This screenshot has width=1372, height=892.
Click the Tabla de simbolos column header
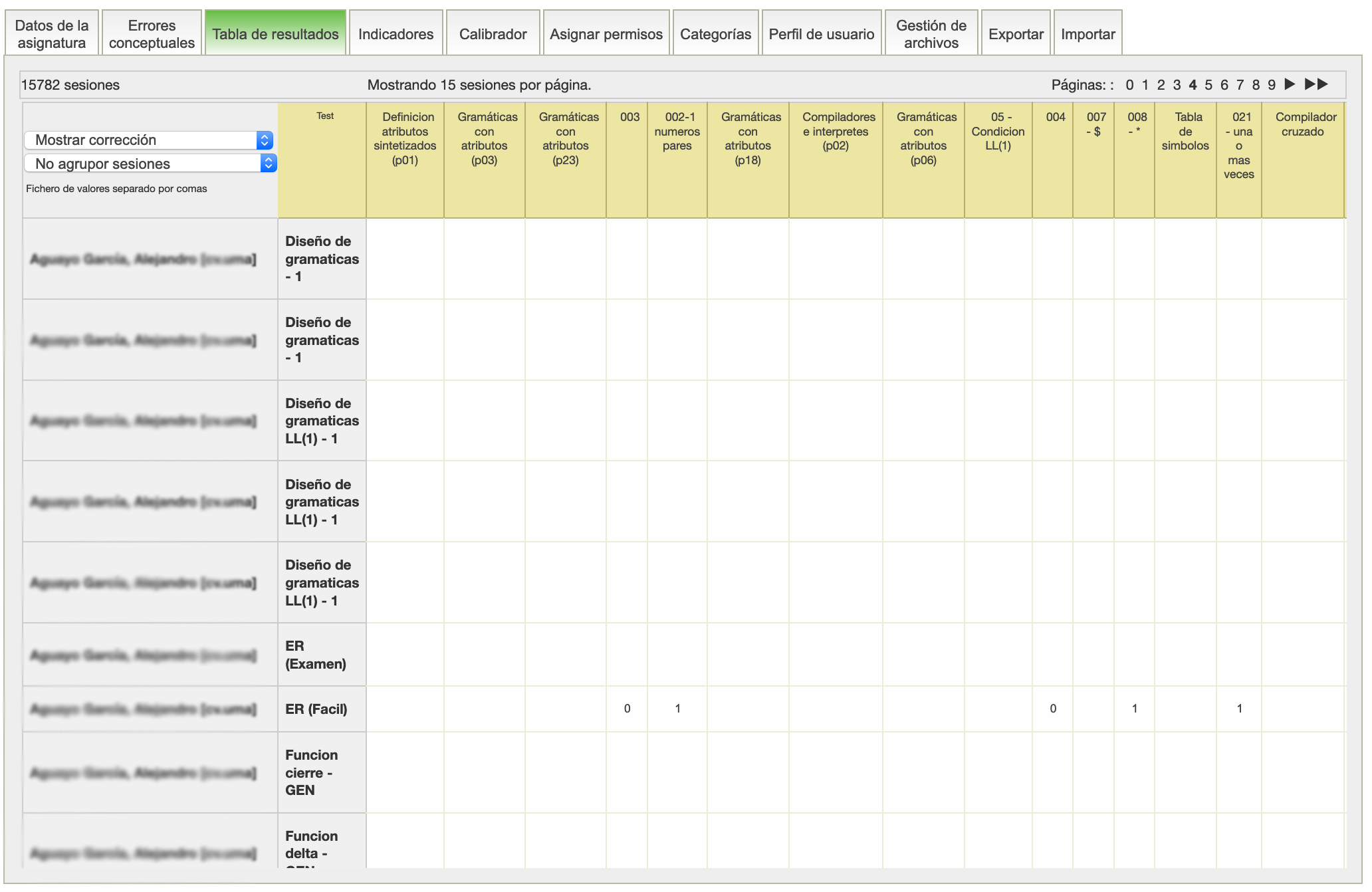[1185, 131]
